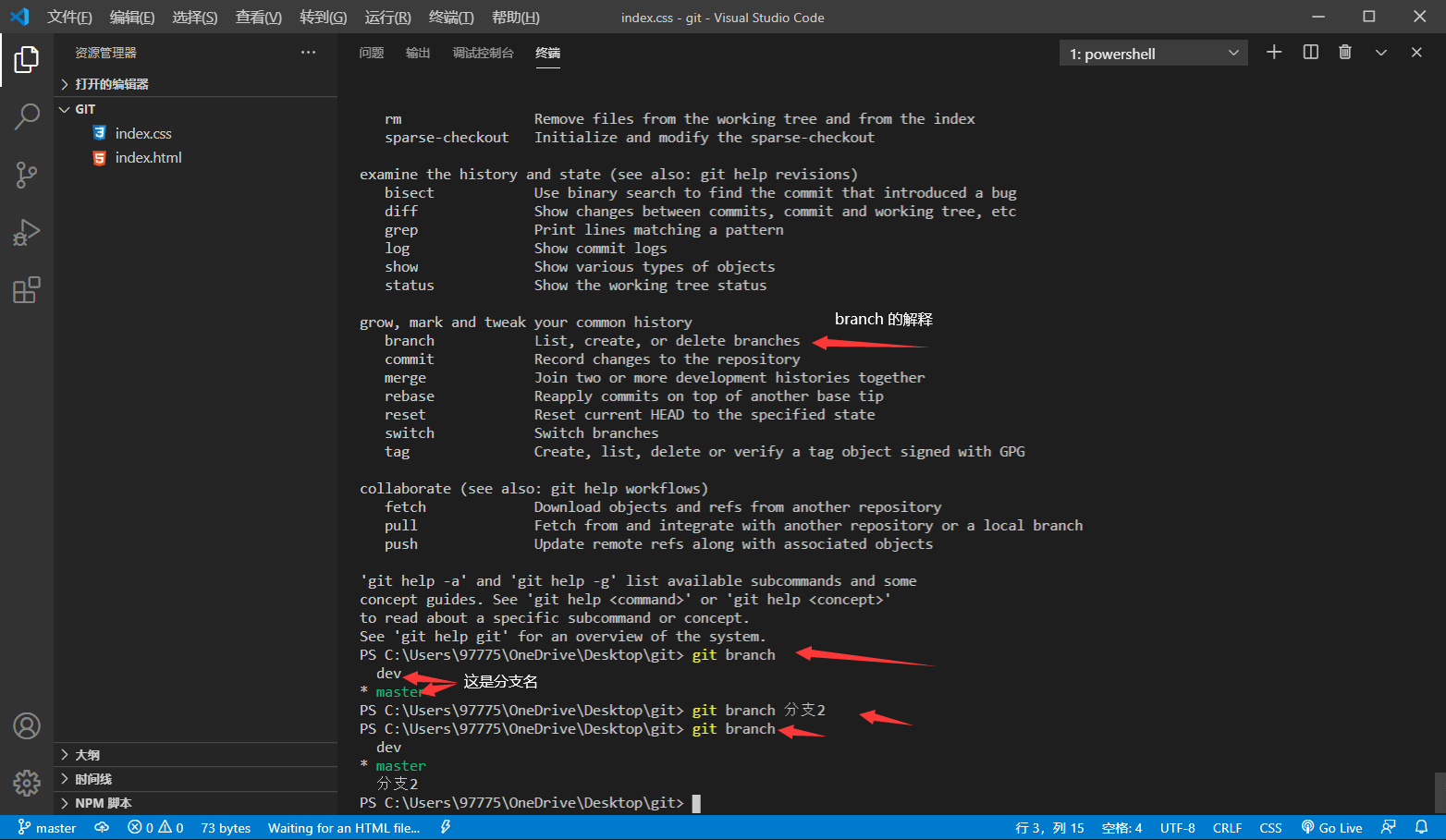
Task: Click the master branch status bar item
Action: point(47,828)
